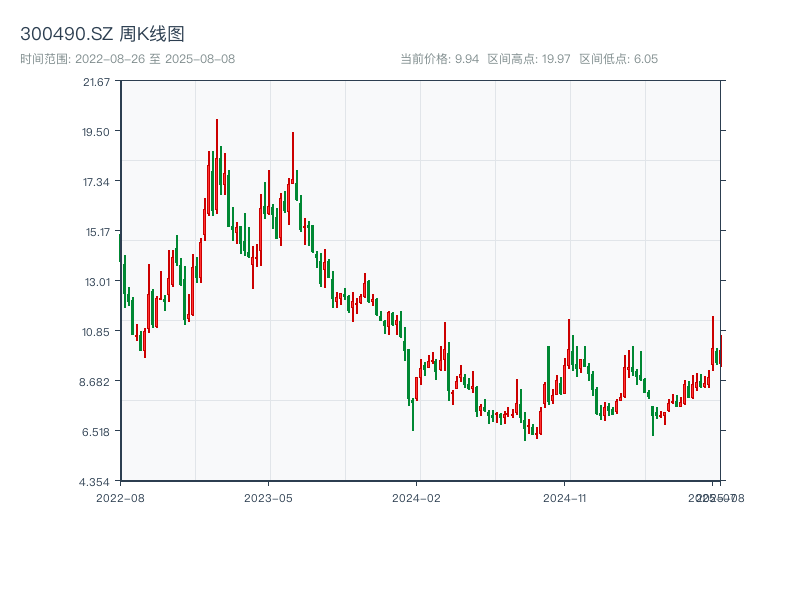
Task: Click the chart title 300490.SZ 周K线图
Action: point(102,34)
